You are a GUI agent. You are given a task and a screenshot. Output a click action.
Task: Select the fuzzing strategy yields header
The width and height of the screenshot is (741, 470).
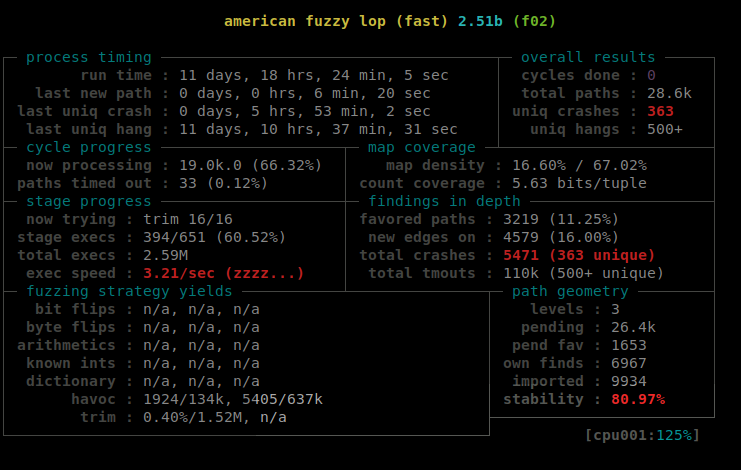click(x=130, y=291)
